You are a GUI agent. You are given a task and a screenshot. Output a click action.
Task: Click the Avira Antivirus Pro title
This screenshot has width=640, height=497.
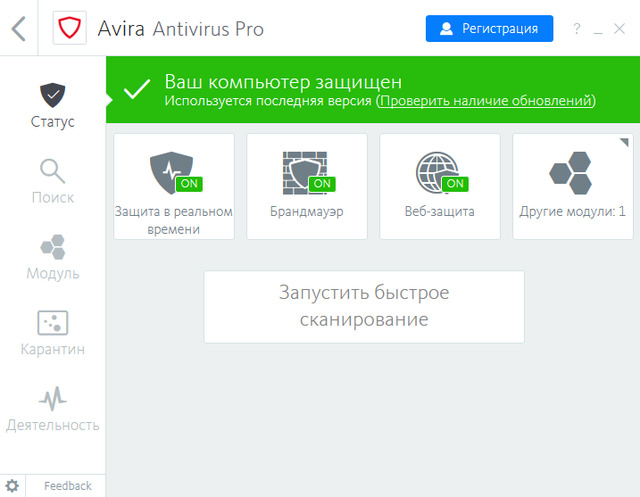181,29
